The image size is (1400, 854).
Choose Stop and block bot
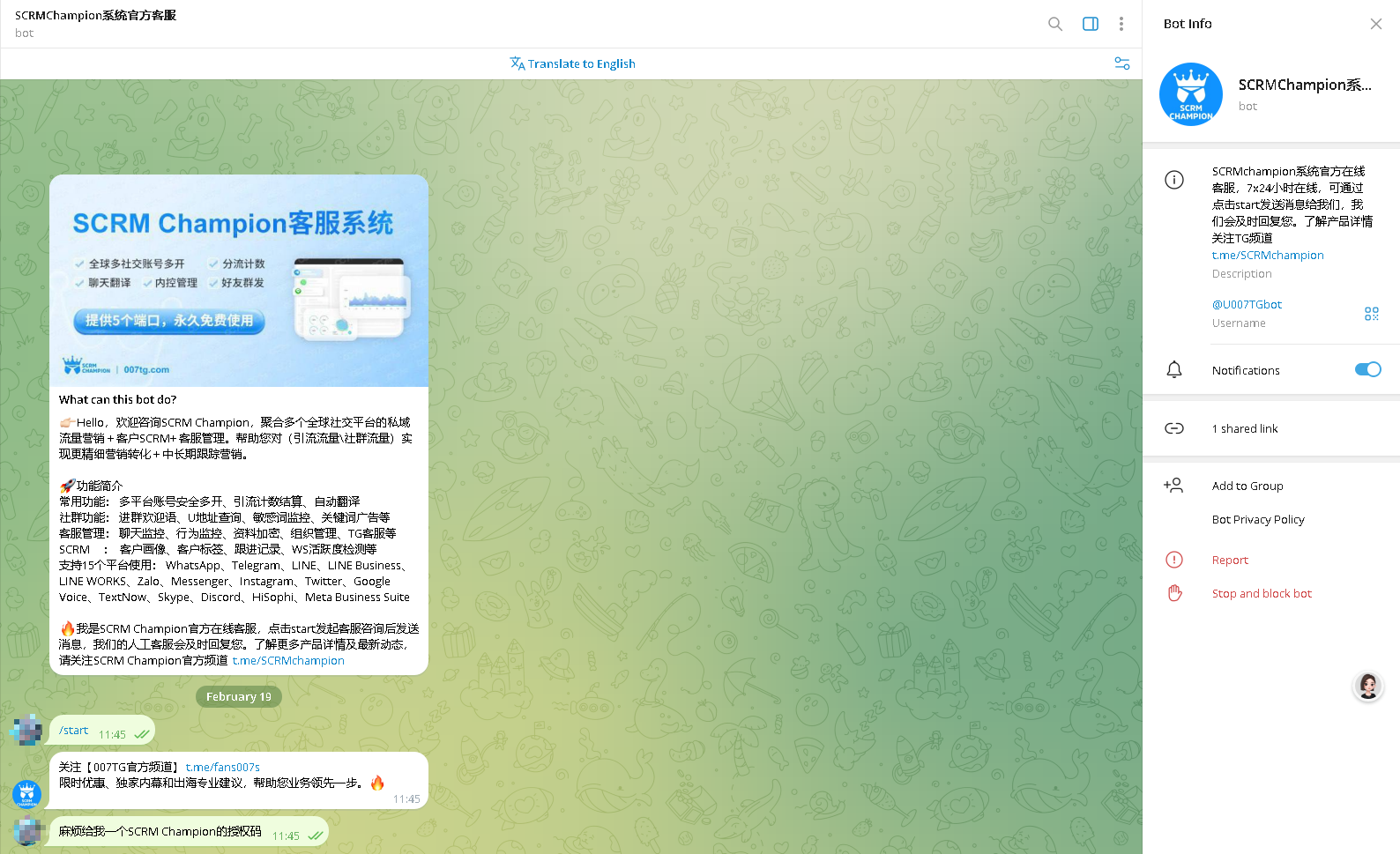pos(1261,593)
